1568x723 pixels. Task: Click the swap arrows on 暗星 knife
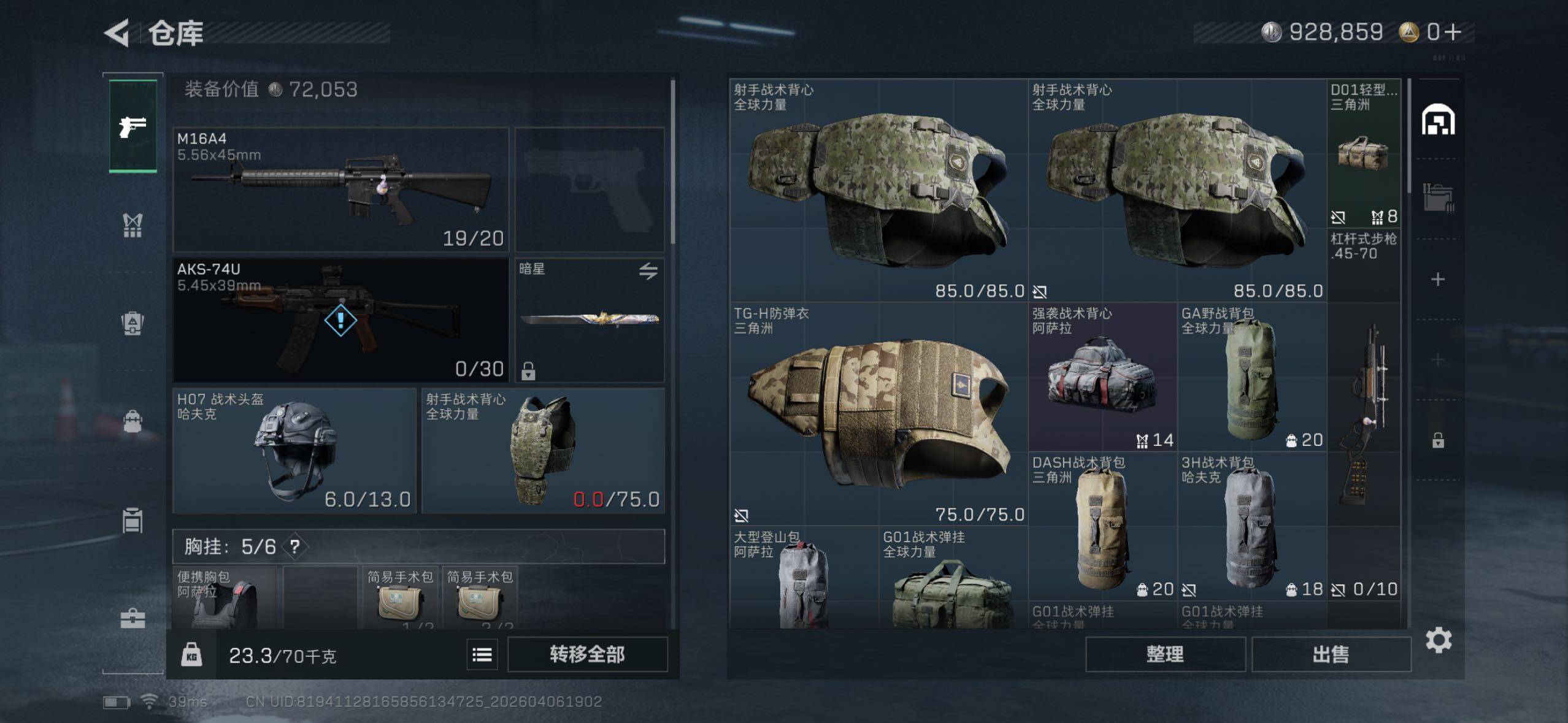tap(648, 270)
